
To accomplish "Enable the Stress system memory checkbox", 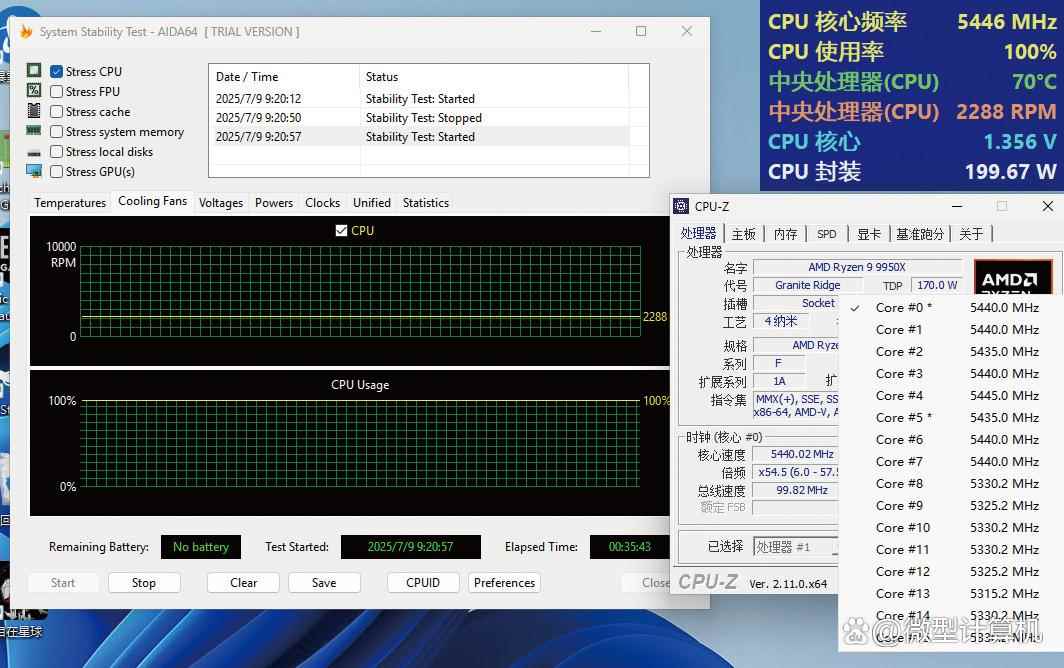I will pyautogui.click(x=57, y=132).
